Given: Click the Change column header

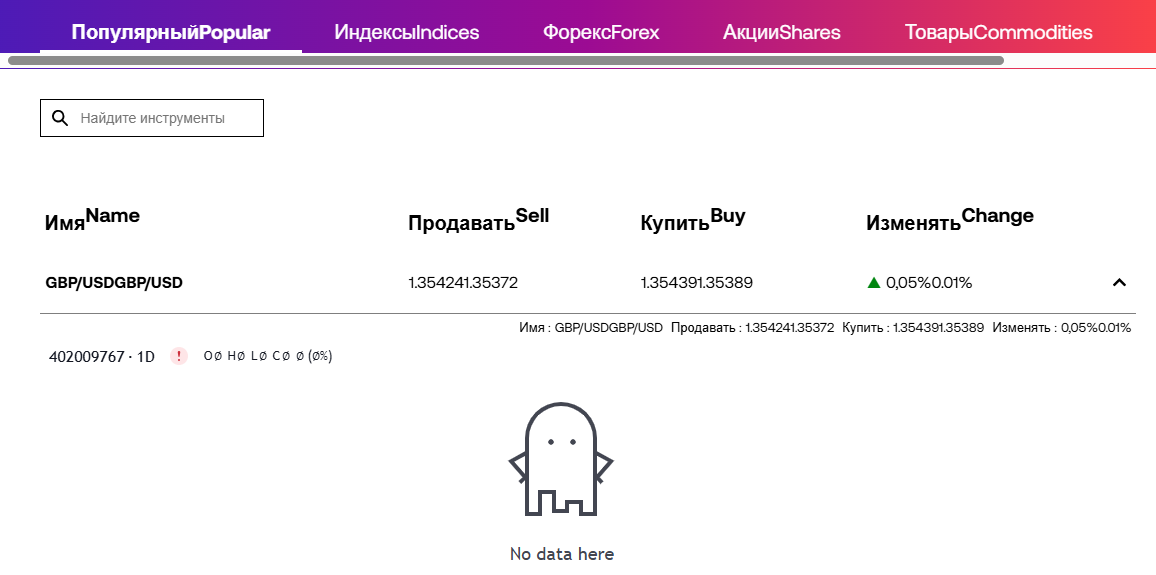Looking at the screenshot, I should click(x=950, y=219).
